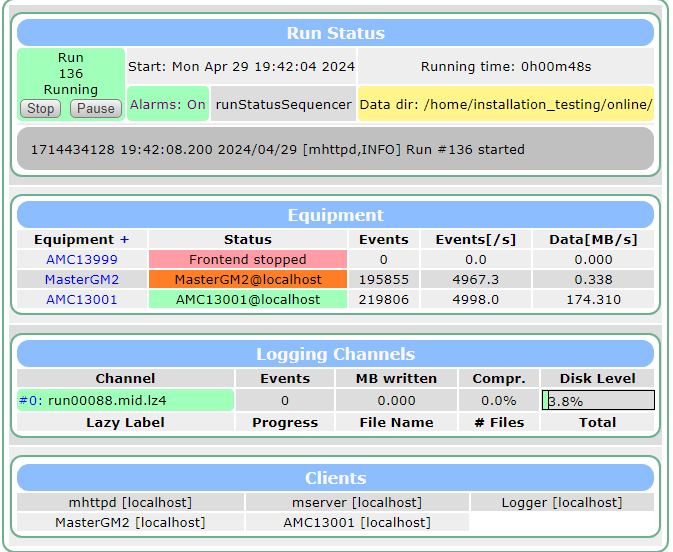Image resolution: width=673 pixels, height=552 pixels.
Task: Click the Logging Channels header
Action: [335, 354]
